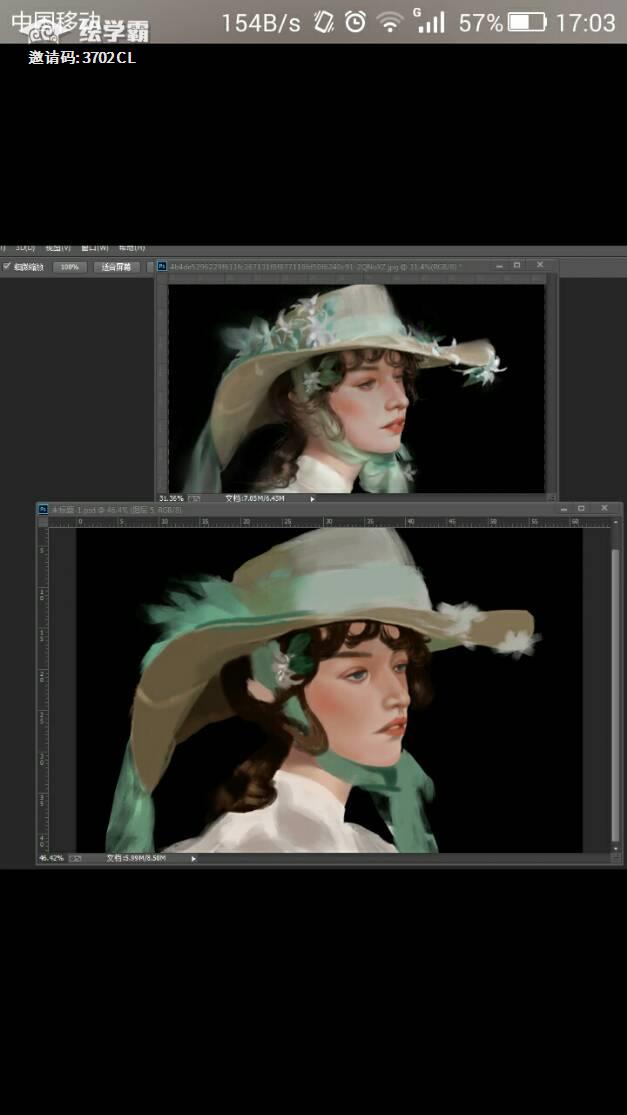Select the 未标题-1.psd window title bar
Image resolution: width=627 pixels, height=1115 pixels.
[330, 509]
